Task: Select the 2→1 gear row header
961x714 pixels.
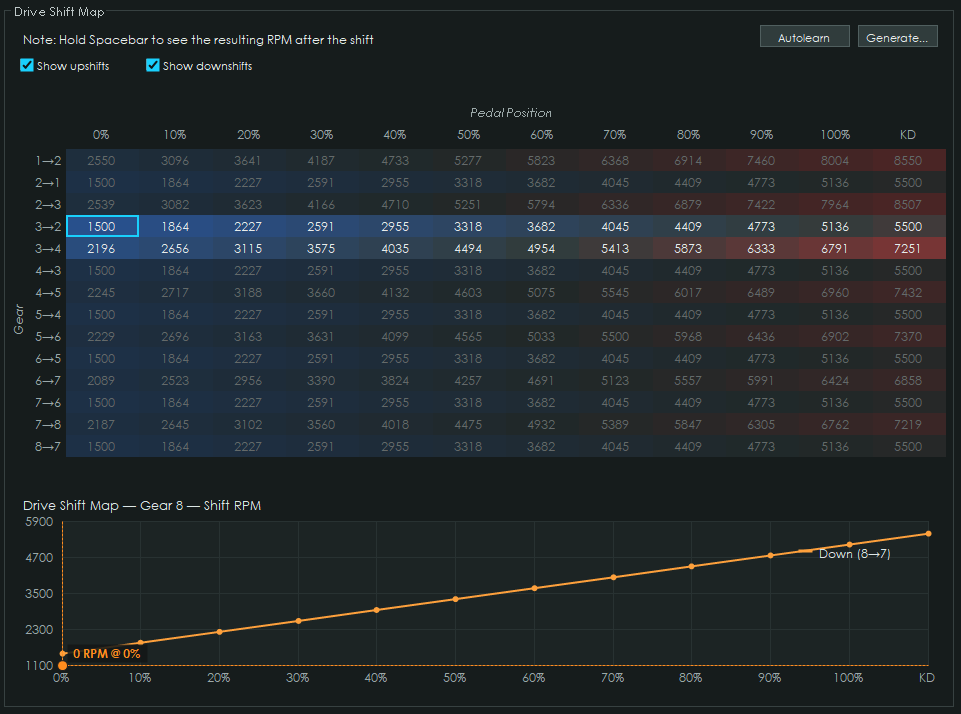Action: coord(48,183)
